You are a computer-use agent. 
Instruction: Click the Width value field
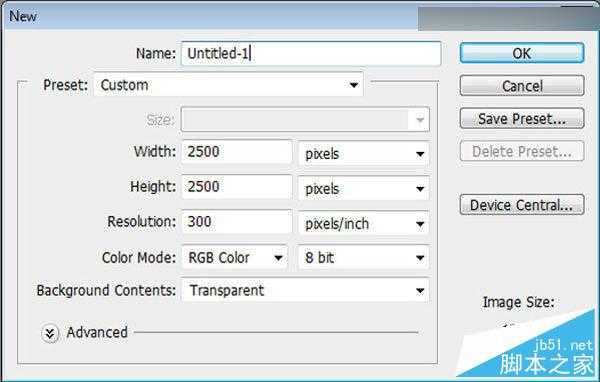[x=236, y=152]
